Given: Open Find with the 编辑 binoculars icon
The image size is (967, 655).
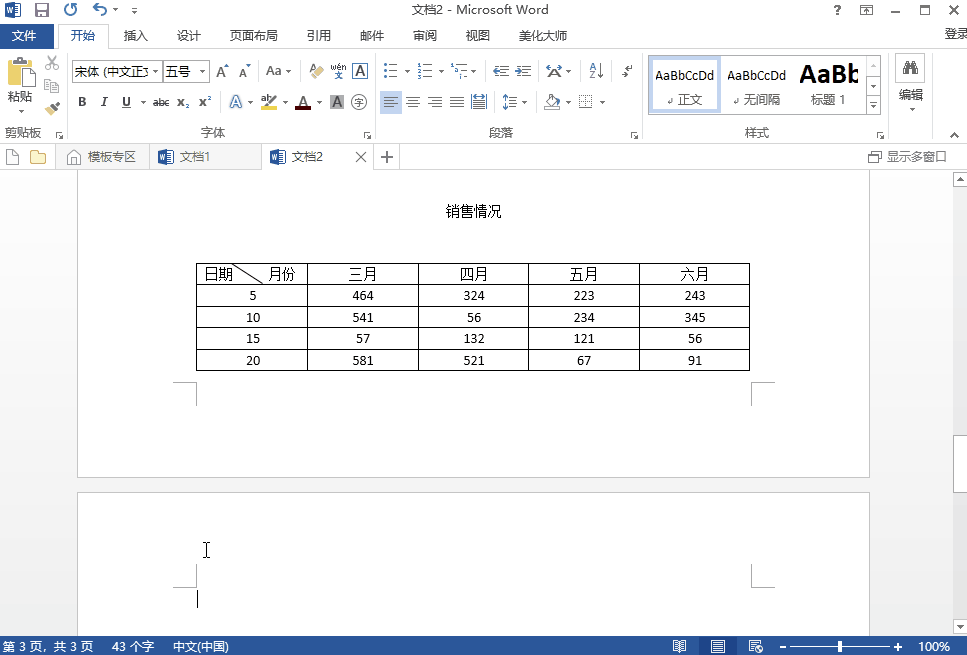Looking at the screenshot, I should [x=909, y=68].
